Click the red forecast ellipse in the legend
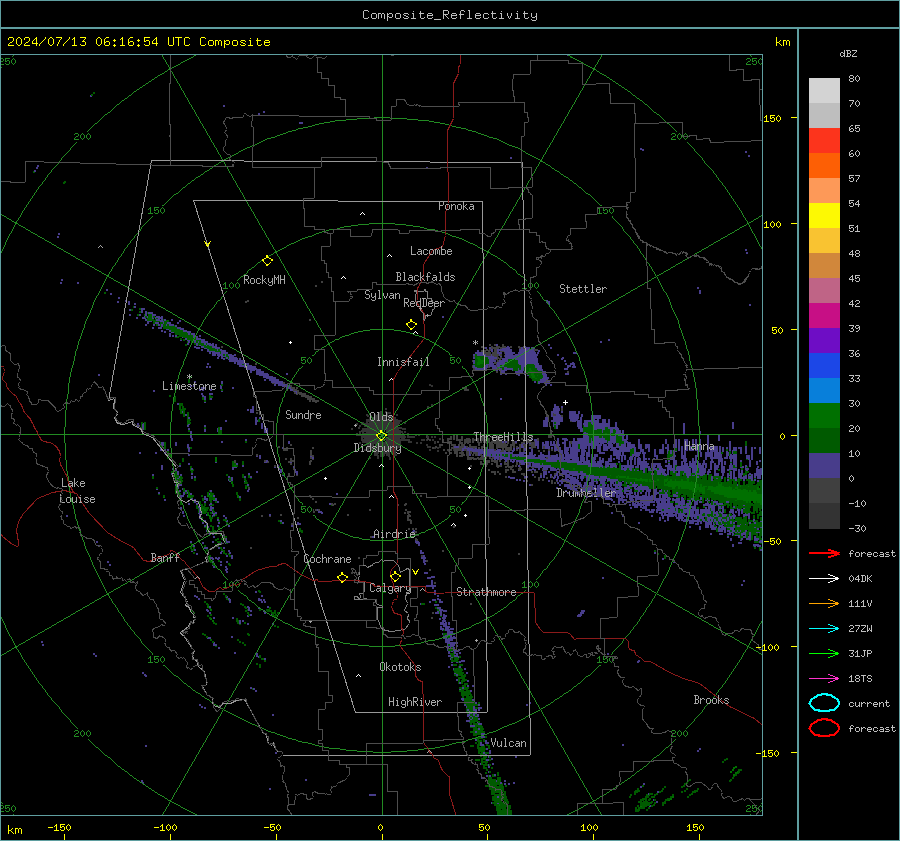 (824, 728)
